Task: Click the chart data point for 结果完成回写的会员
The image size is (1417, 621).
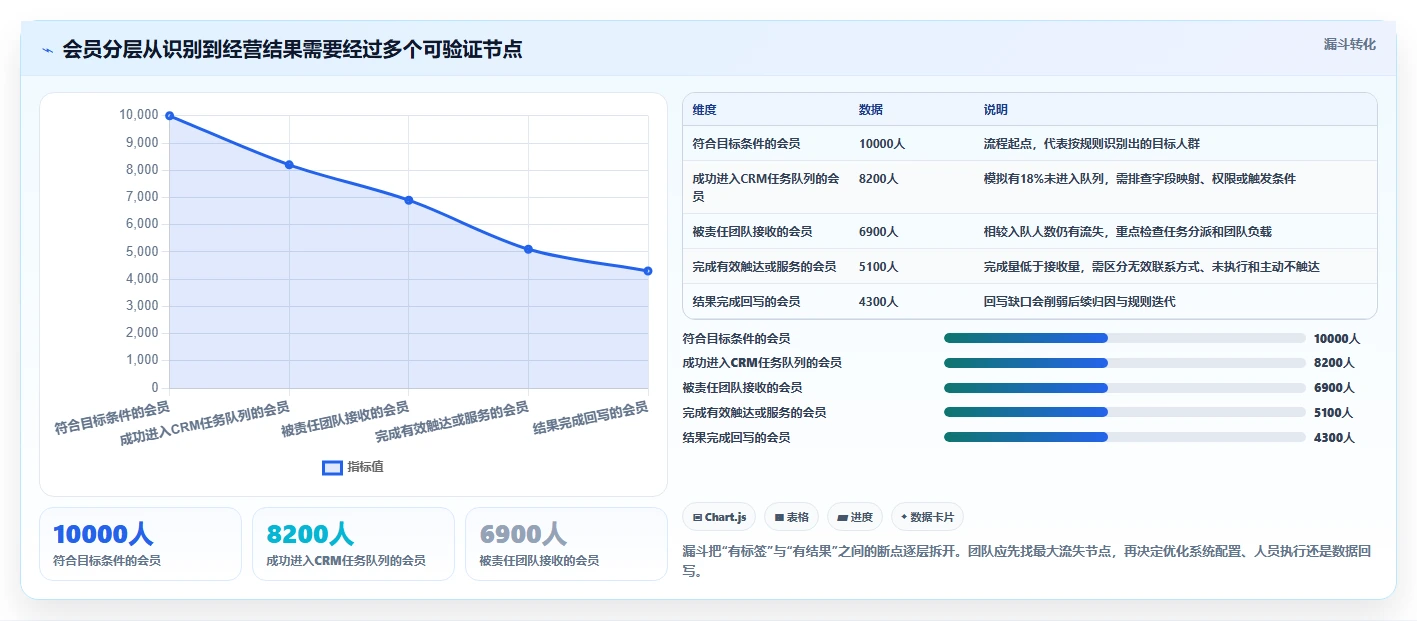Action: [x=648, y=271]
